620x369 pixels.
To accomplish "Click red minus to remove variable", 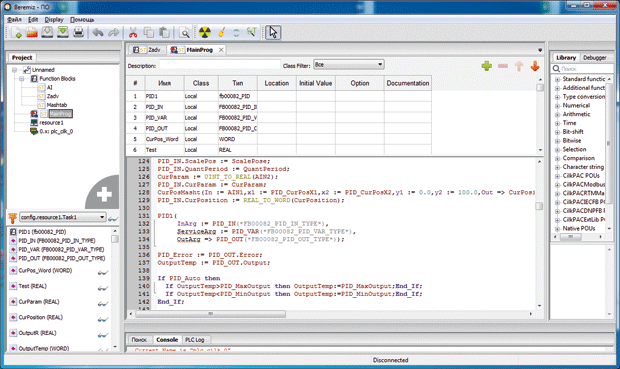I will [x=503, y=66].
